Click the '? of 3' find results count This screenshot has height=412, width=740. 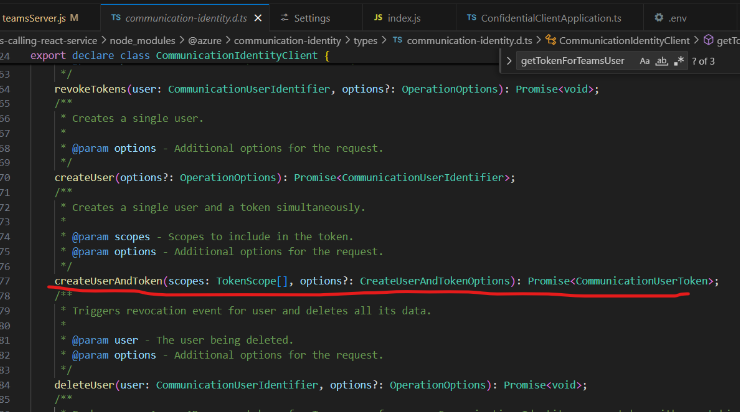[x=703, y=61]
